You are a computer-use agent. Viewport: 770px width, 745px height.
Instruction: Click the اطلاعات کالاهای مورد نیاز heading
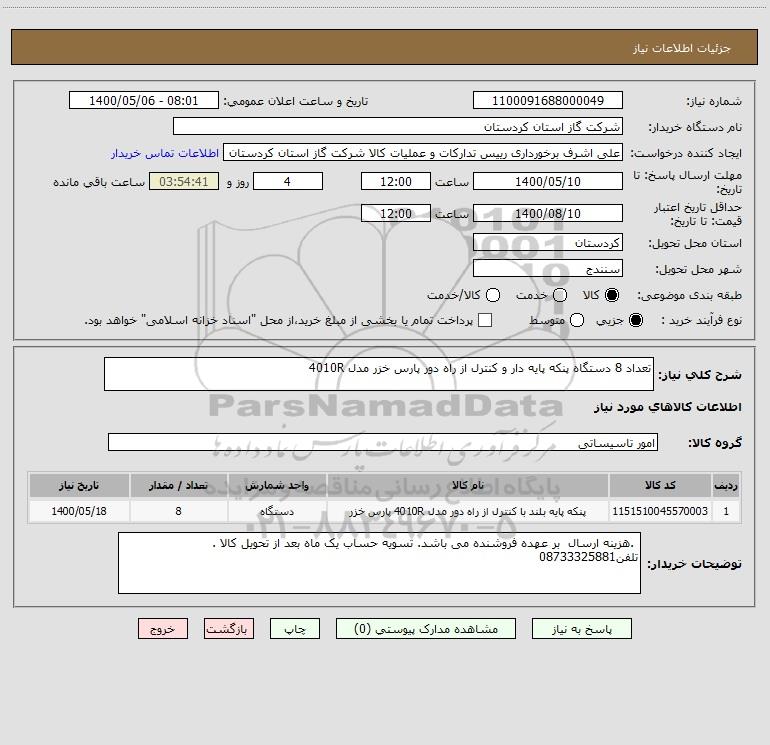[667, 407]
